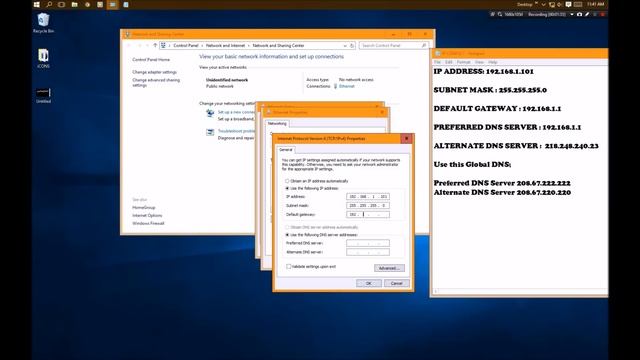Open Change adapter settings link
Screen dimensions: 640x360
pos(154,72)
